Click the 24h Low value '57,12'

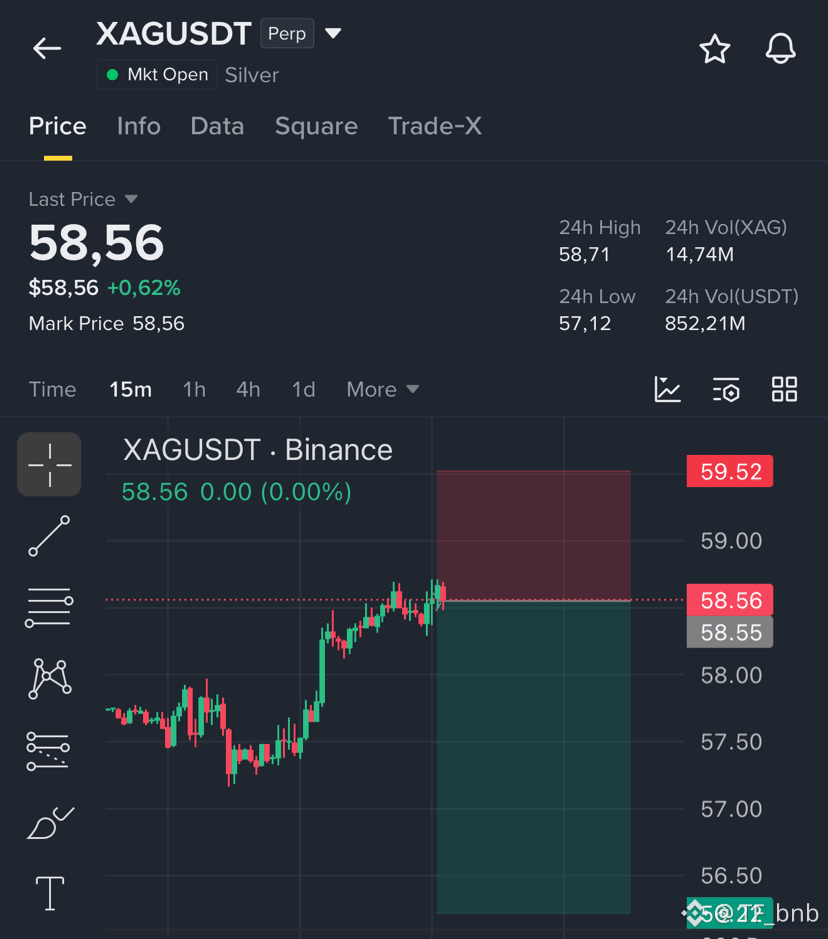point(585,323)
